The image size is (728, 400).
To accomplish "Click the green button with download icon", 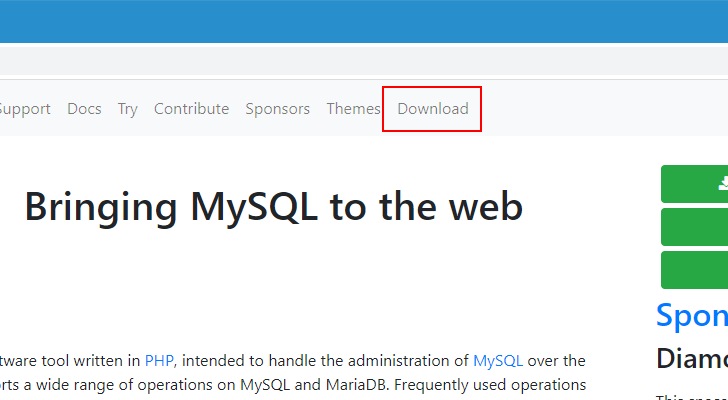I will (x=695, y=184).
